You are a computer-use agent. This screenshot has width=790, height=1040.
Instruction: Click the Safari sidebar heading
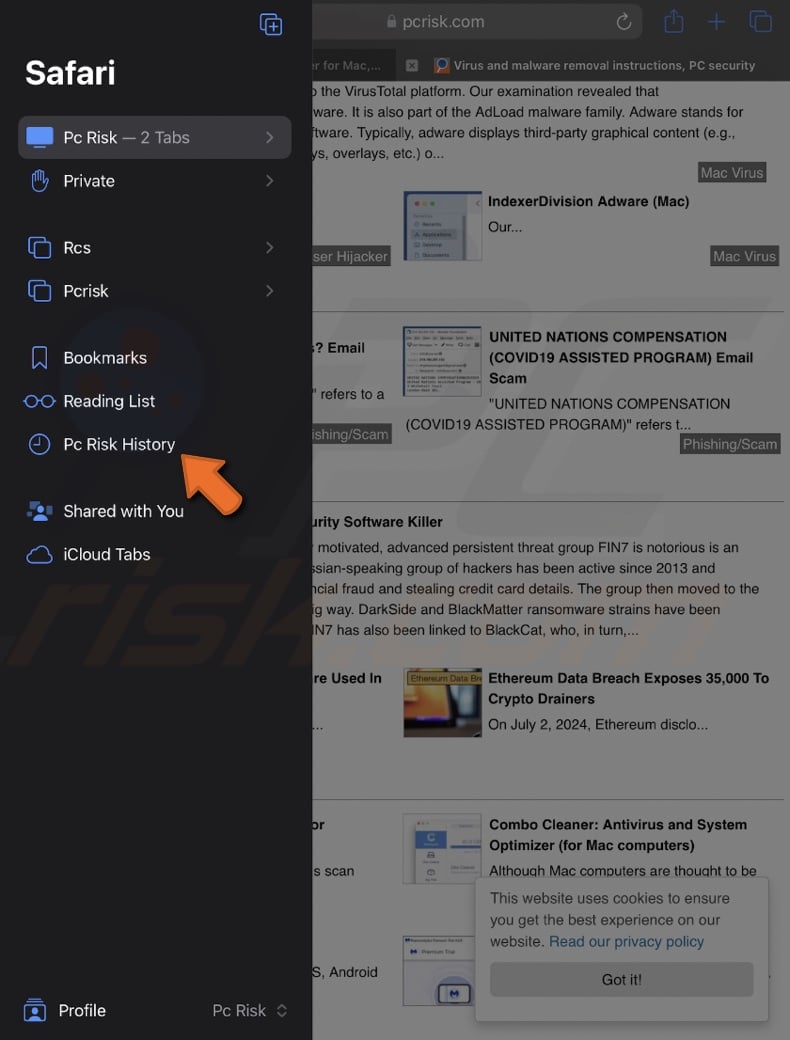coord(70,73)
